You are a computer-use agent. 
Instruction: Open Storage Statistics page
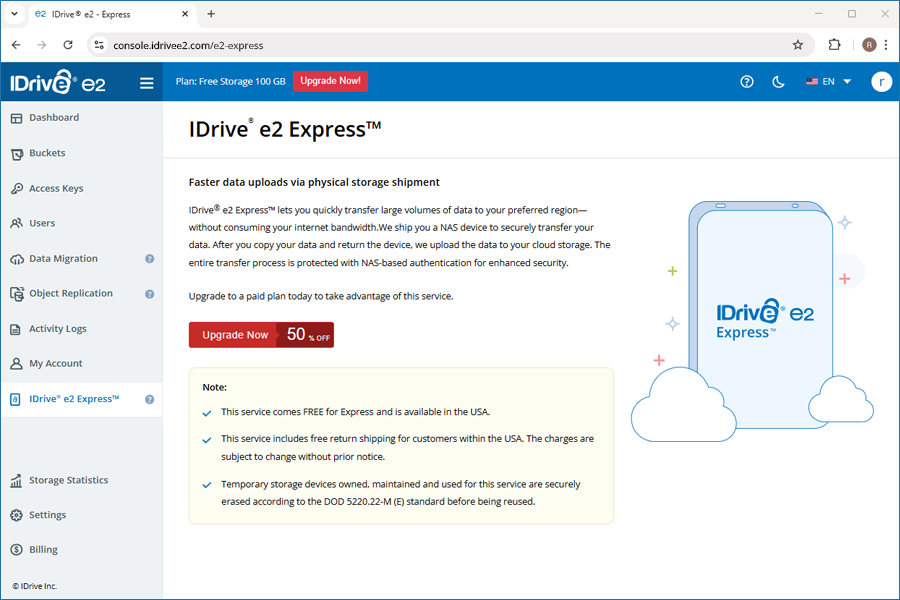coord(82,481)
